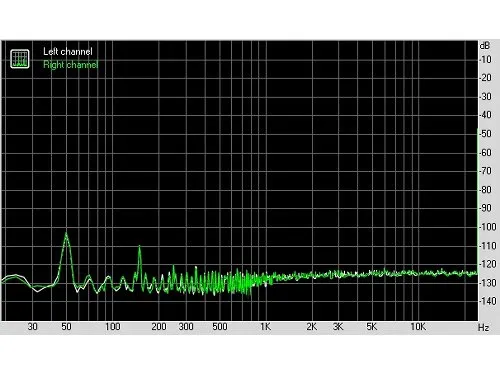Click the '-120' dB axis value
This screenshot has width=500, height=375.
(488, 264)
